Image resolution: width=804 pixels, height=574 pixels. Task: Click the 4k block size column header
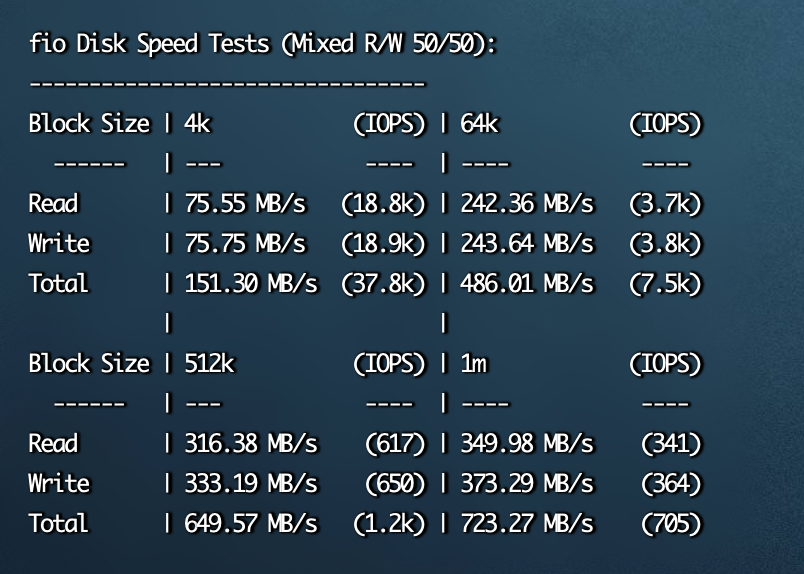(x=197, y=124)
